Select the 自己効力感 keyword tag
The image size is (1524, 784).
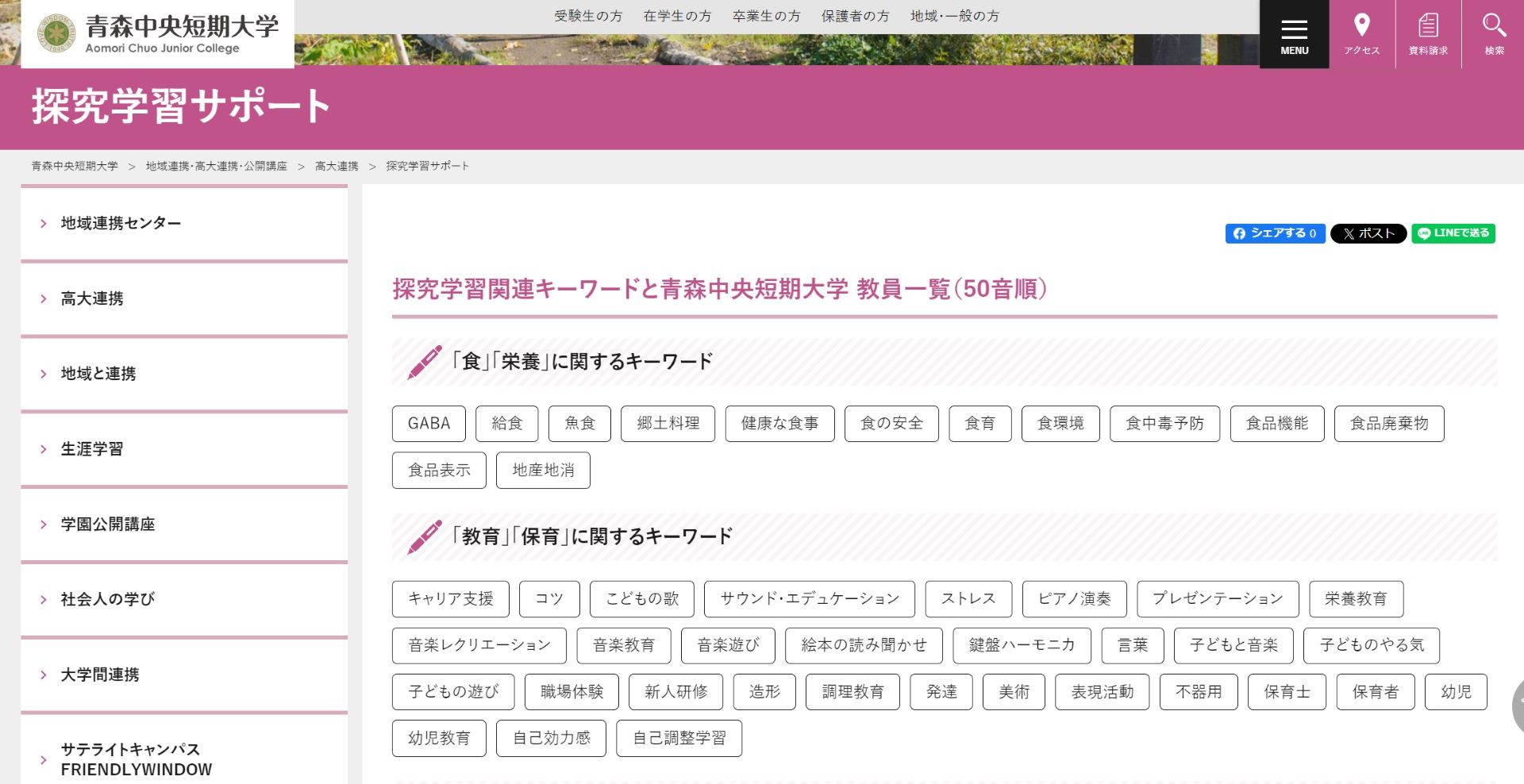click(551, 738)
